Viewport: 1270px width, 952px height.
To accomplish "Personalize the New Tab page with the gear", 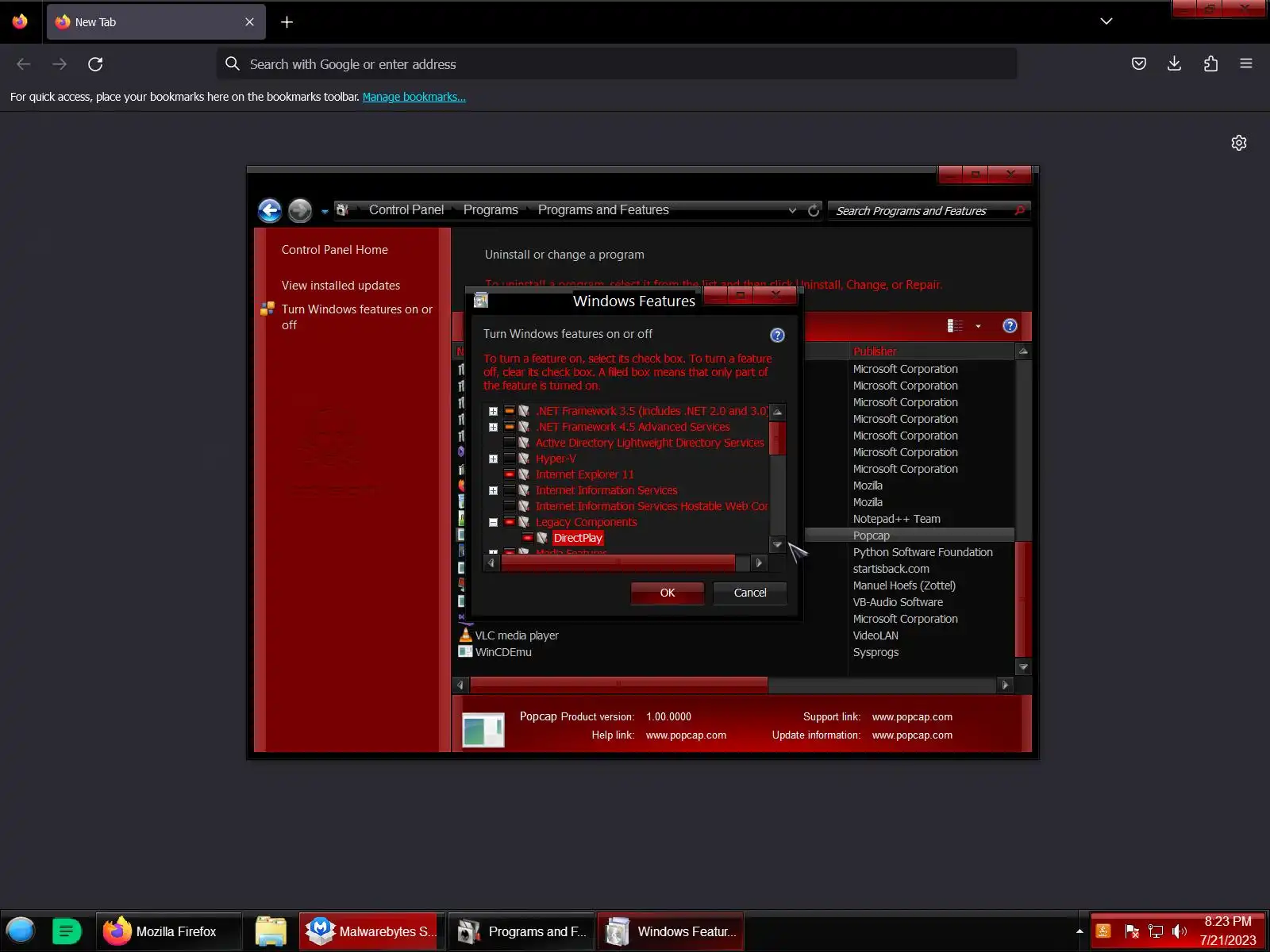I will (1239, 143).
